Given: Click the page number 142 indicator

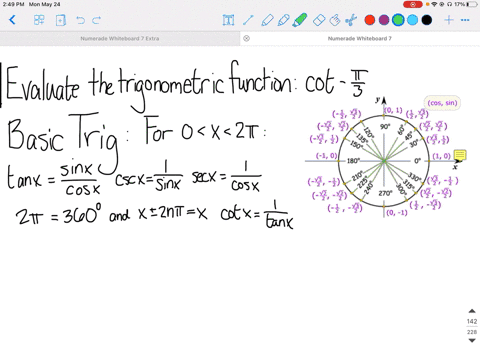Looking at the screenshot, I should click(472, 321).
